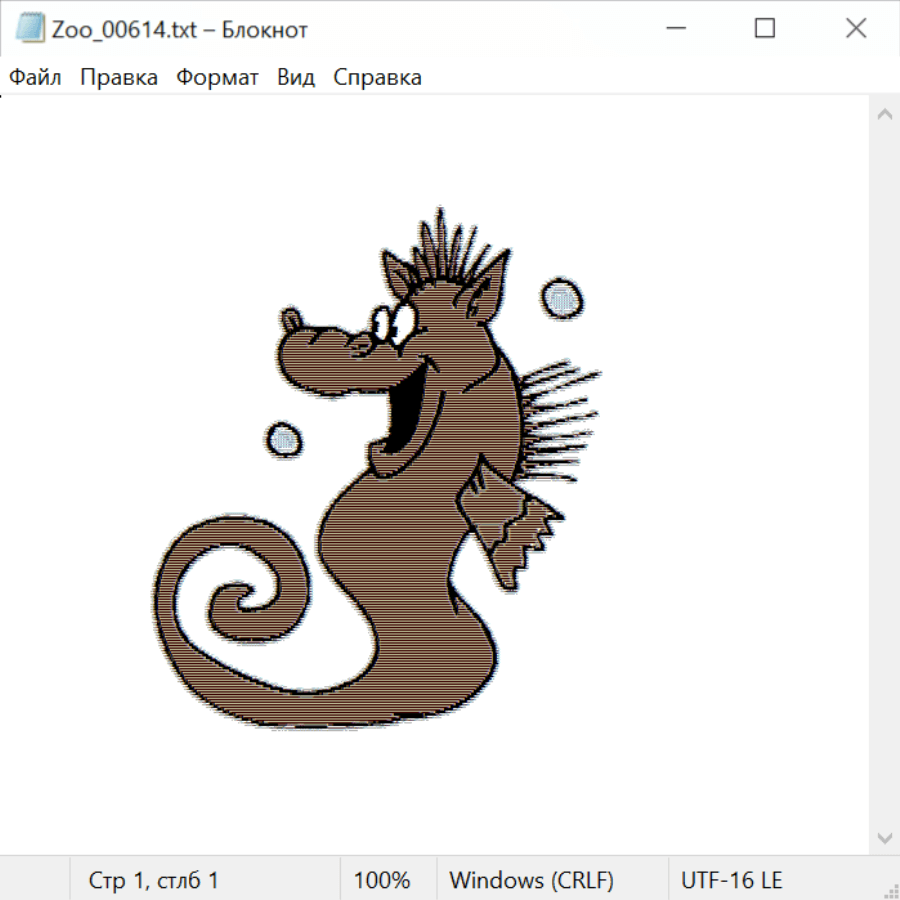This screenshot has height=900, width=900.
Task: Minimize the Notepad window
Action: [x=673, y=30]
